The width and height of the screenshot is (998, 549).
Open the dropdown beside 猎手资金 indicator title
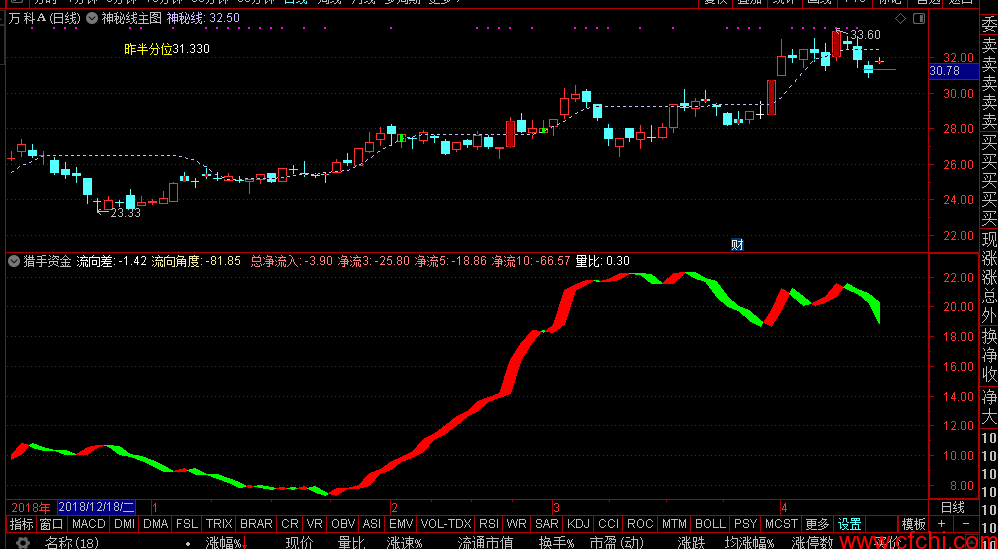pos(13,261)
